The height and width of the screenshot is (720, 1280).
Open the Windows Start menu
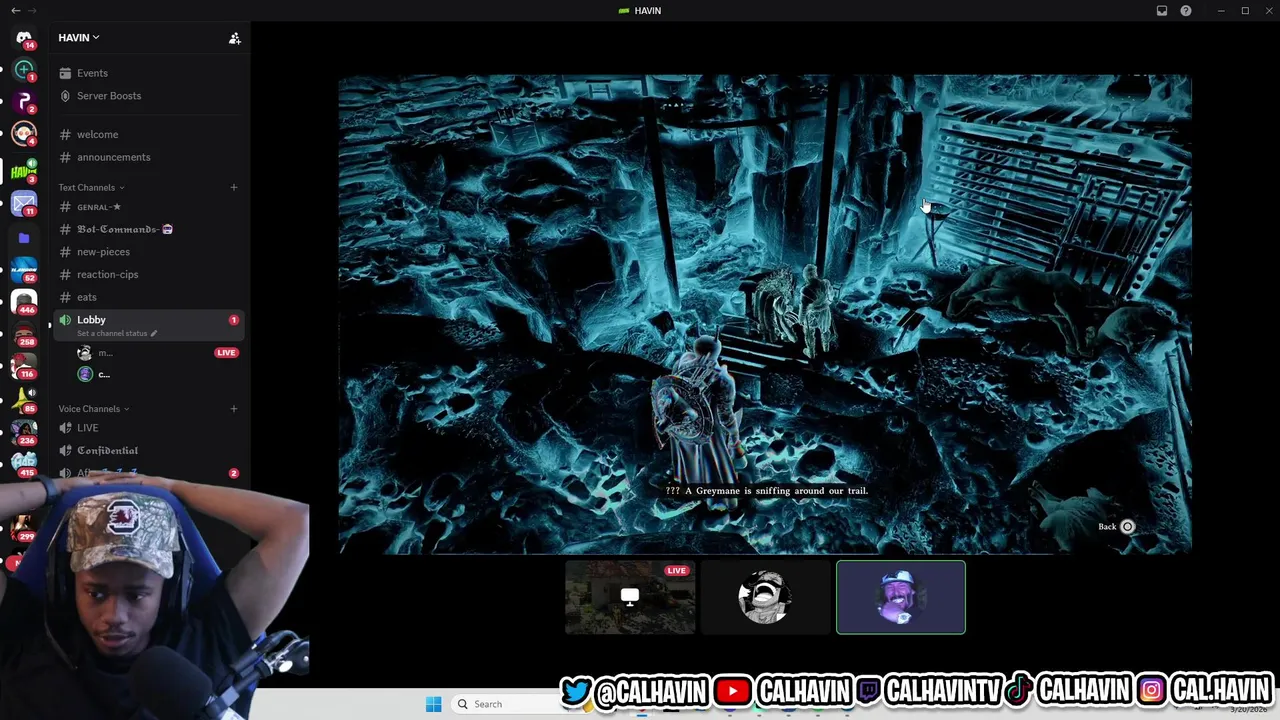[433, 704]
